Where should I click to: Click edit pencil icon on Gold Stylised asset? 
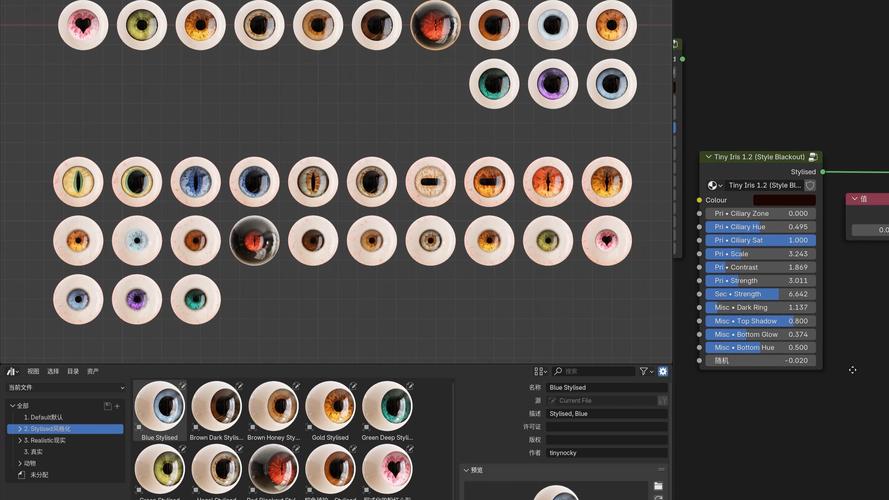click(x=353, y=385)
